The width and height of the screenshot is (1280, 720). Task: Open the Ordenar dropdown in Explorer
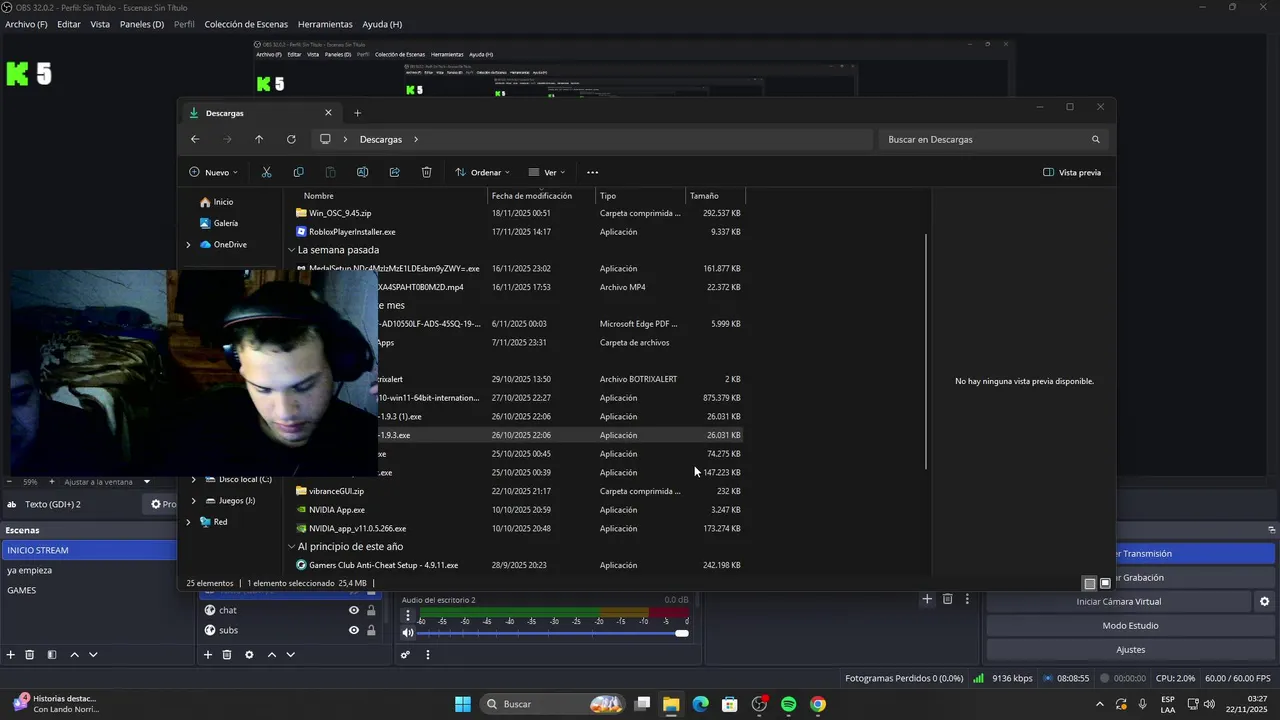click(482, 172)
